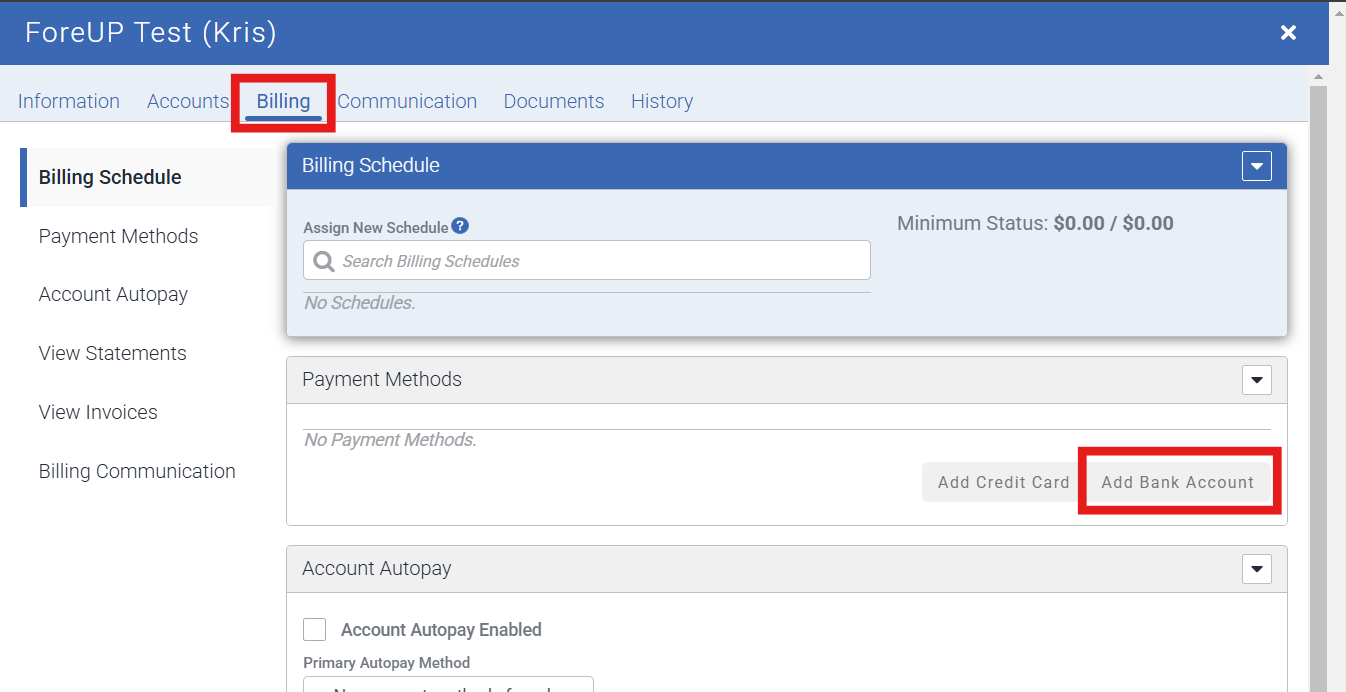Image resolution: width=1346 pixels, height=692 pixels.
Task: Click the vertical scrollbar up arrow
Action: click(x=1318, y=77)
